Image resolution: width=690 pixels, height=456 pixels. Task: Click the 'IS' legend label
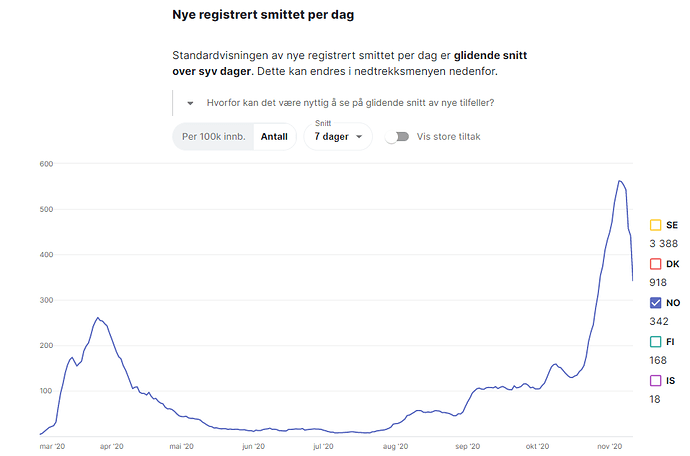point(670,380)
